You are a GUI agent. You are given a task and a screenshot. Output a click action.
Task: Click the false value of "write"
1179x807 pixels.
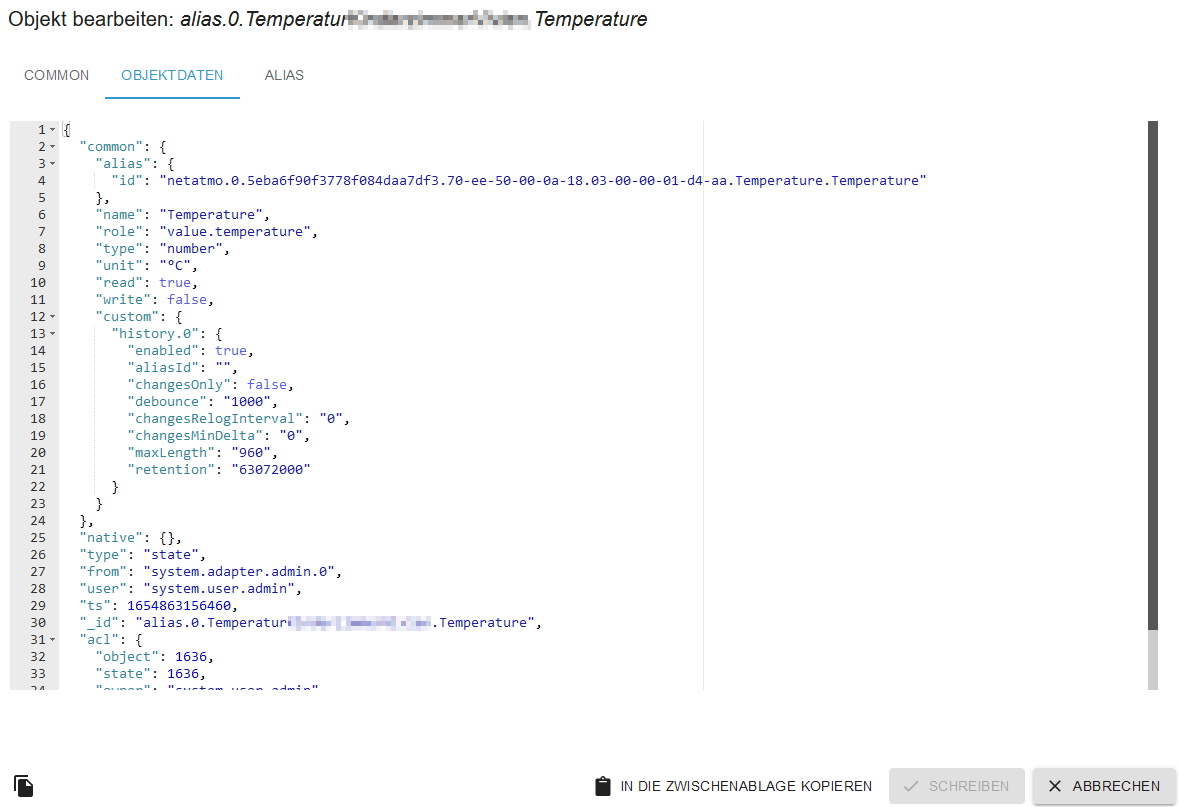pos(187,299)
